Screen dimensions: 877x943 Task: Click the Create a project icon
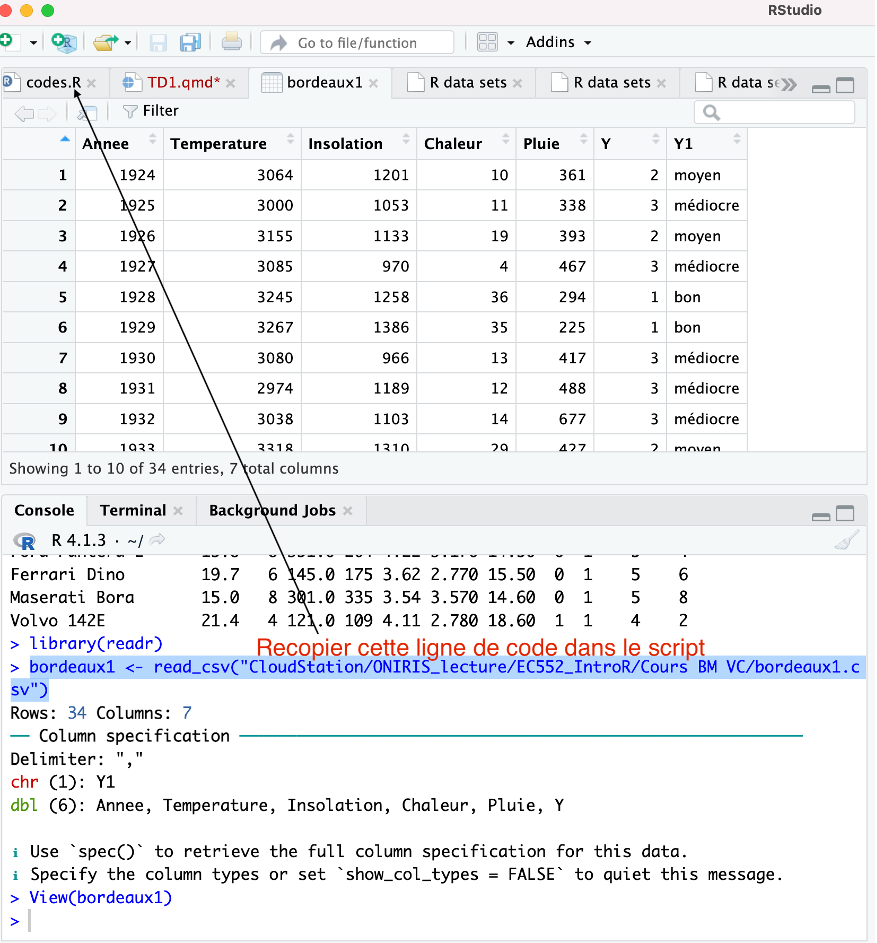pyautogui.click(x=63, y=42)
